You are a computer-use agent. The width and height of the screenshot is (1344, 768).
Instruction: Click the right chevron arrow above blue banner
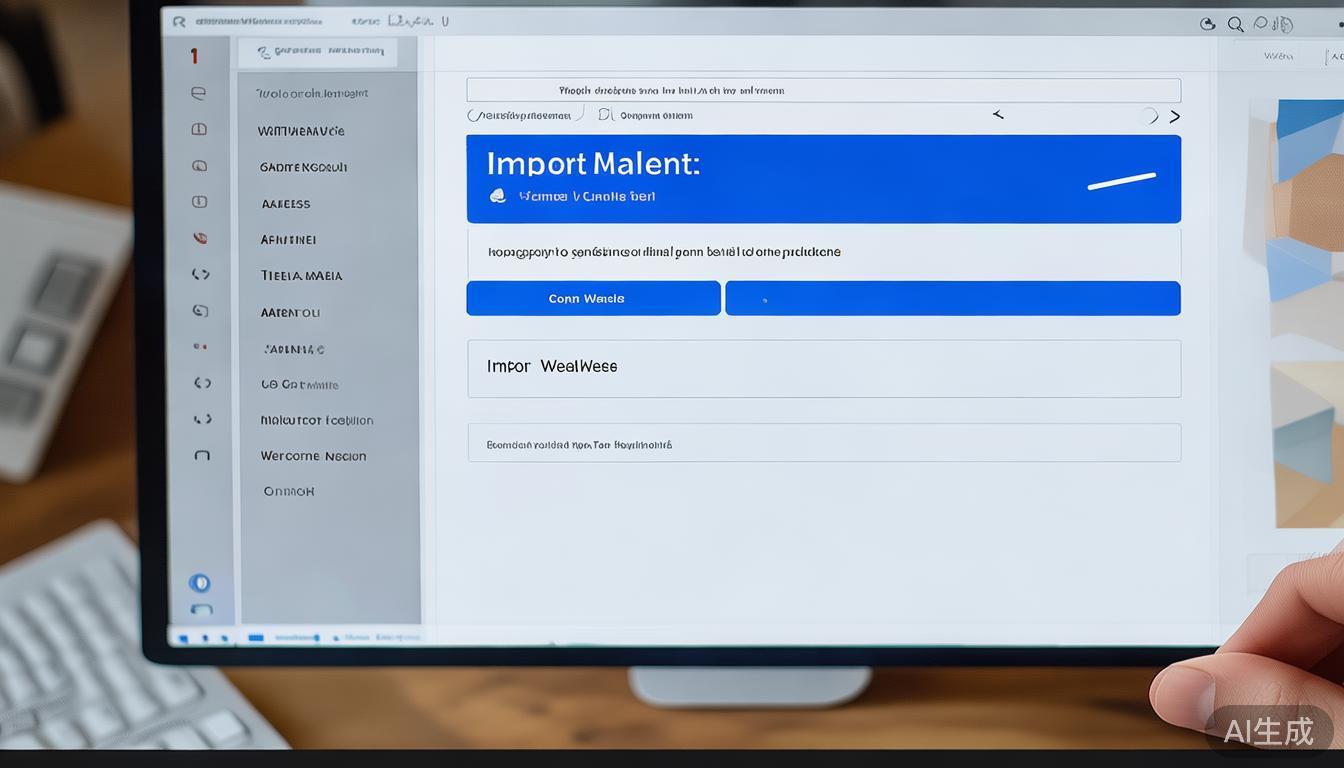tap(1174, 117)
